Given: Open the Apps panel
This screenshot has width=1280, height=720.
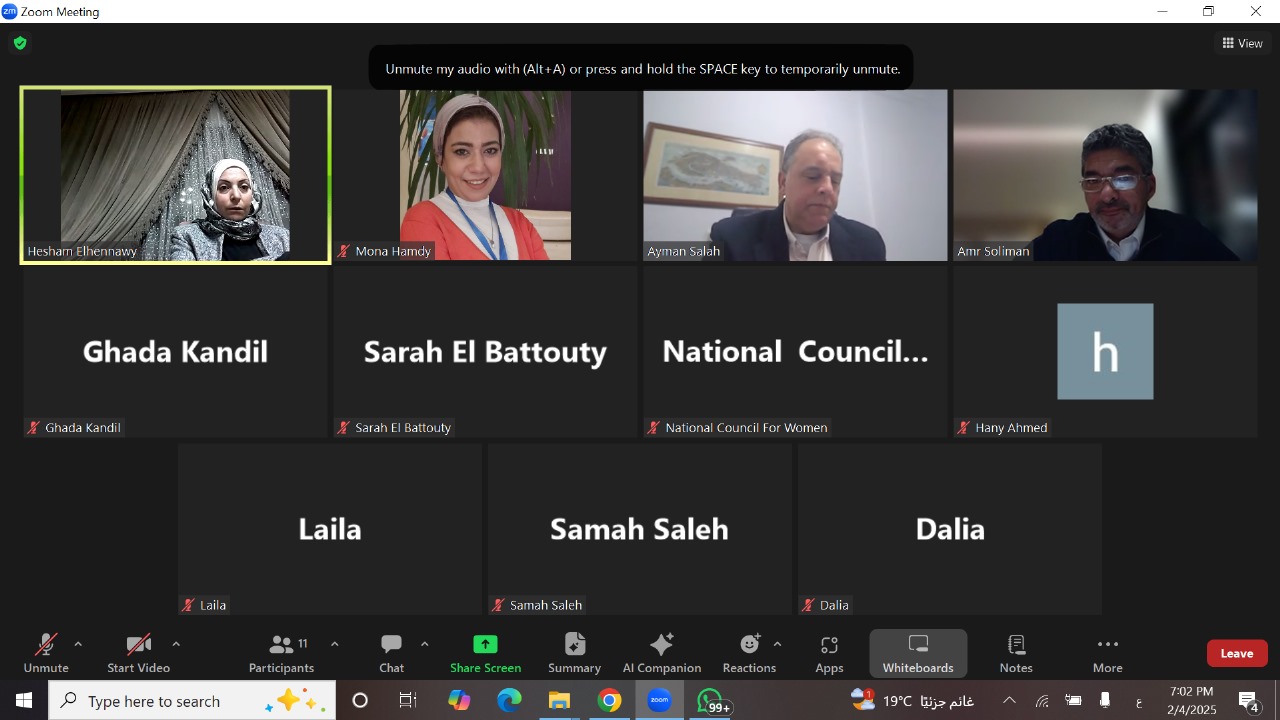Looking at the screenshot, I should tap(829, 653).
